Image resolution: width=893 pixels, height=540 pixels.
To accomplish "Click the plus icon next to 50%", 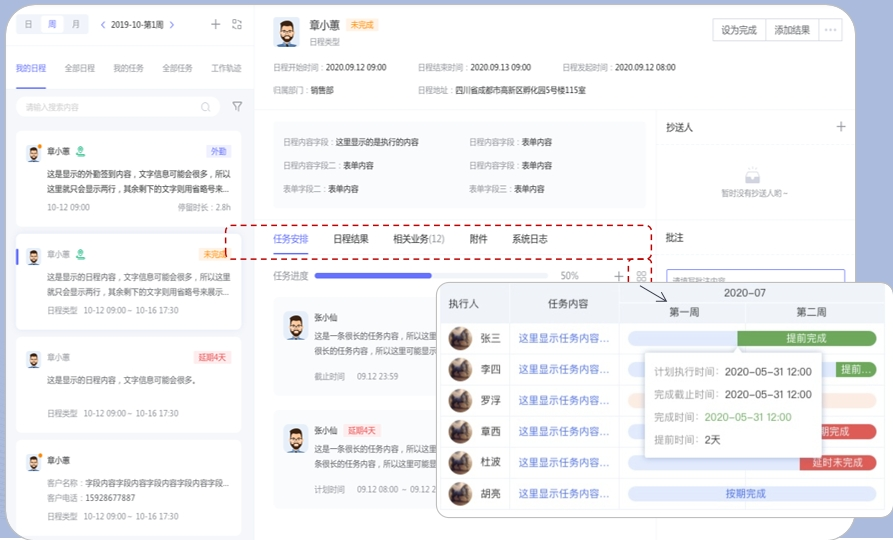I will [x=618, y=276].
